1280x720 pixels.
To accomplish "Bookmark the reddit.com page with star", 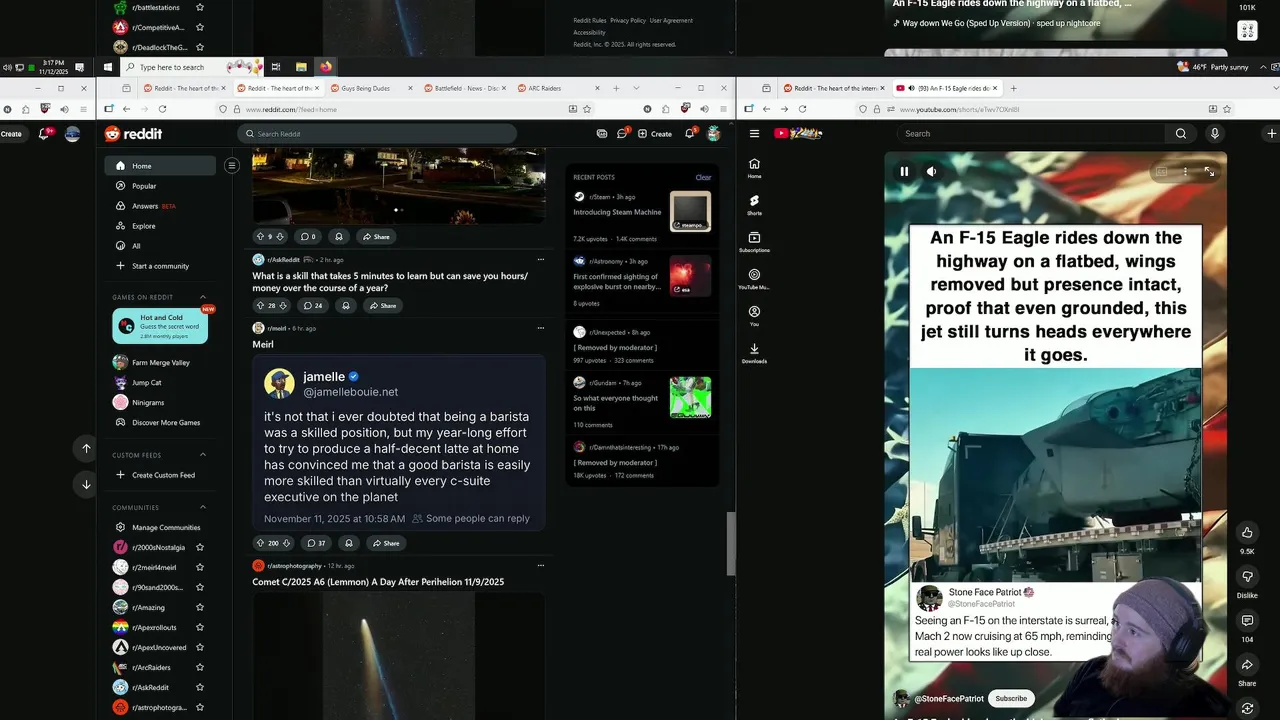I will pos(587,109).
